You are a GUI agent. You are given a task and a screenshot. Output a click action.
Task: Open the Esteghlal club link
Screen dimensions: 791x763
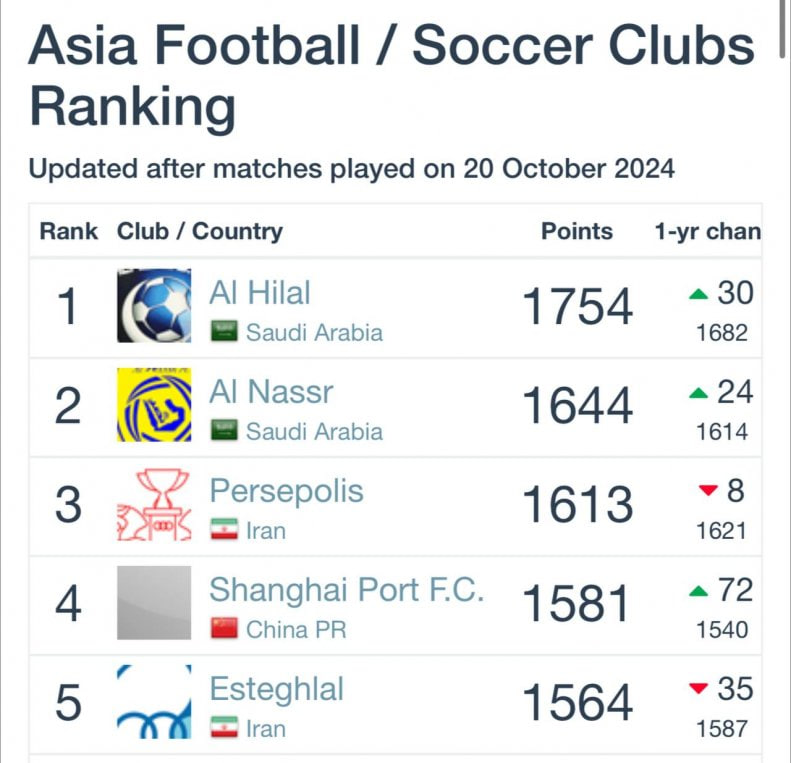pos(276,689)
